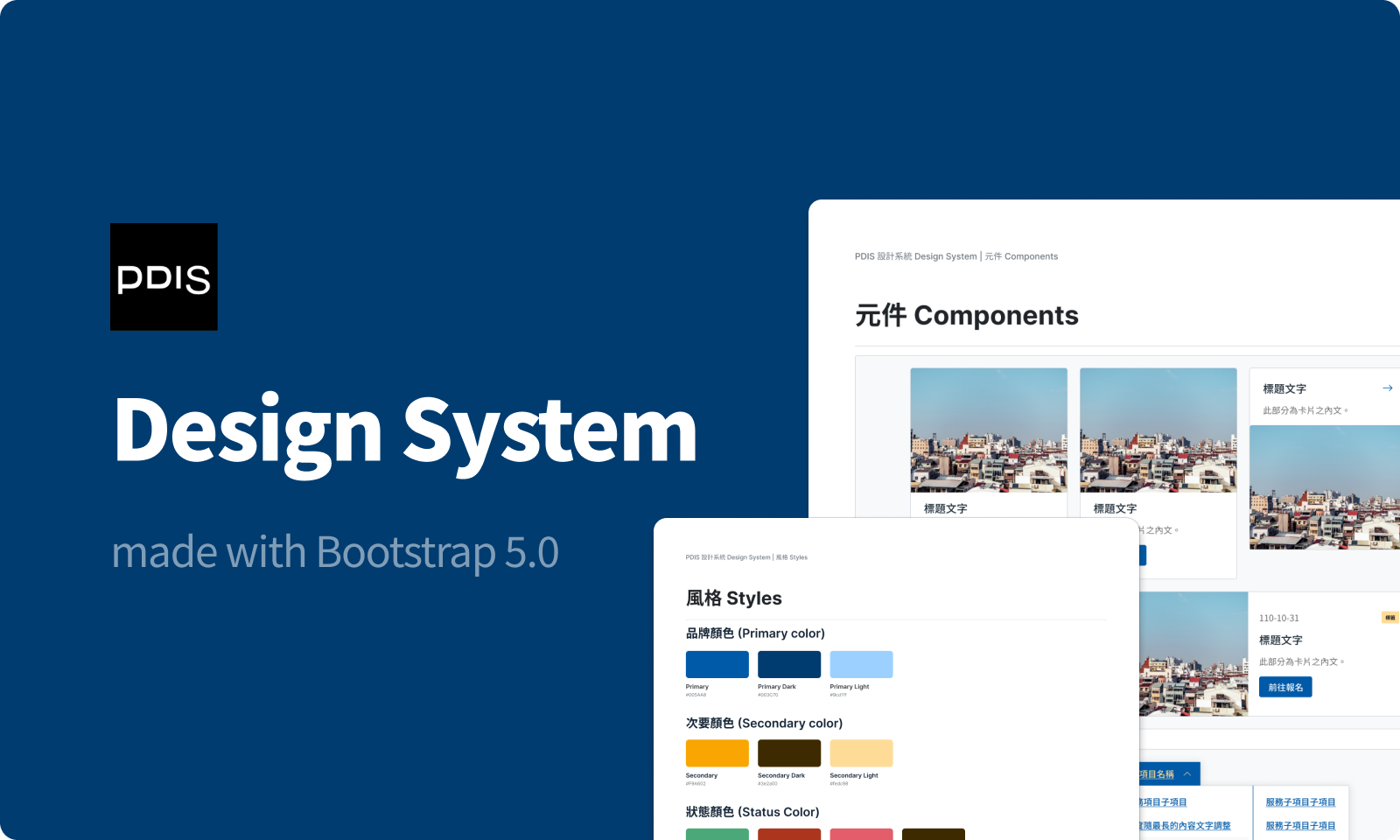Click '此部分為卡片之內文。' under the 110-10-31 date
The width and height of the screenshot is (1400, 840).
click(x=1302, y=661)
